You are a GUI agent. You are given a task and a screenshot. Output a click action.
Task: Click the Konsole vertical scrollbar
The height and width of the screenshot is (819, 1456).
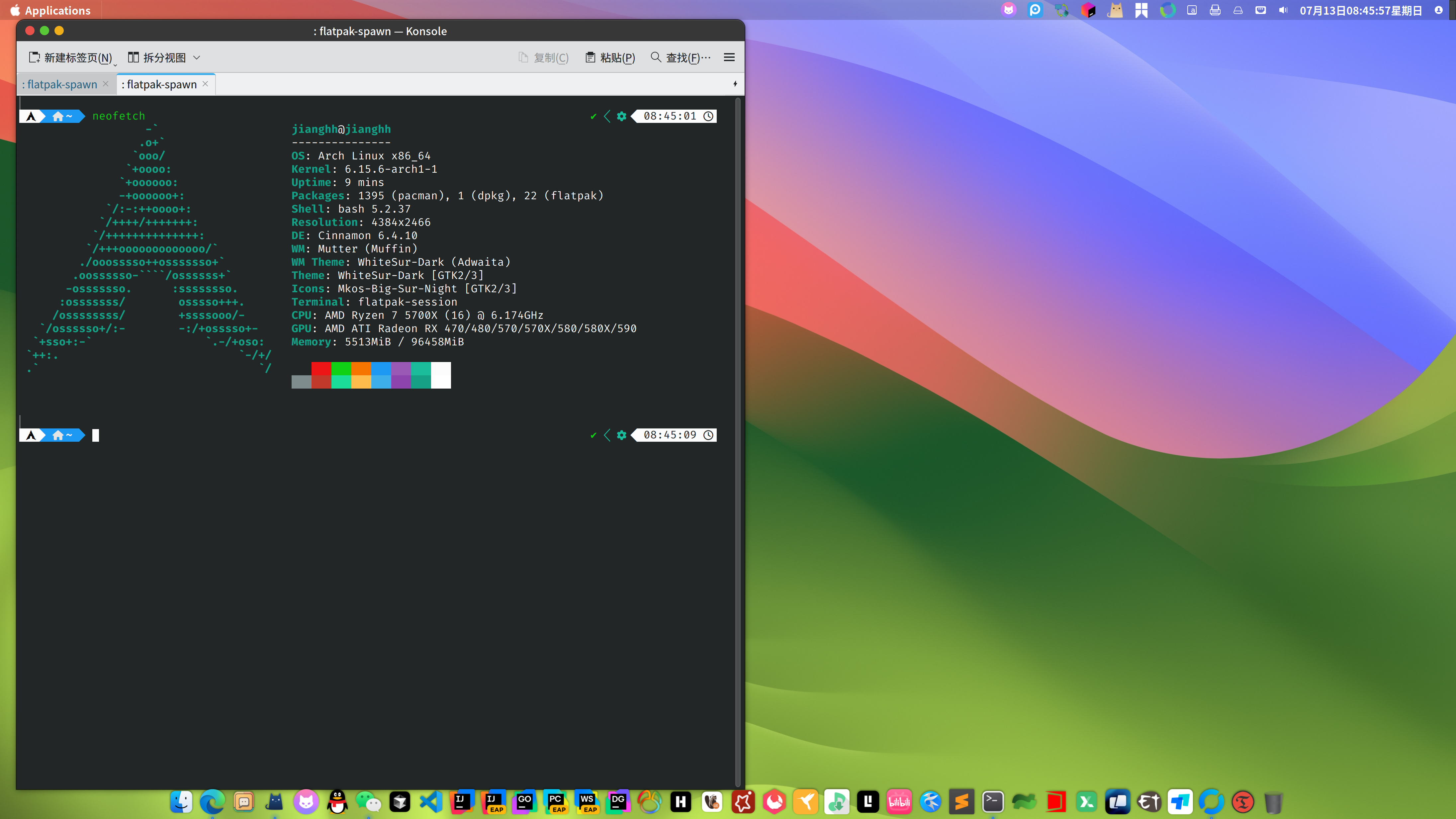738,442
